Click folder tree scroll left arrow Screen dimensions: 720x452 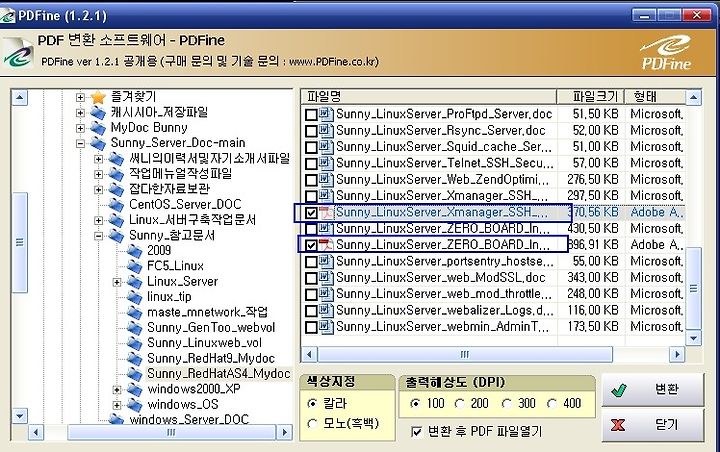click(36, 432)
